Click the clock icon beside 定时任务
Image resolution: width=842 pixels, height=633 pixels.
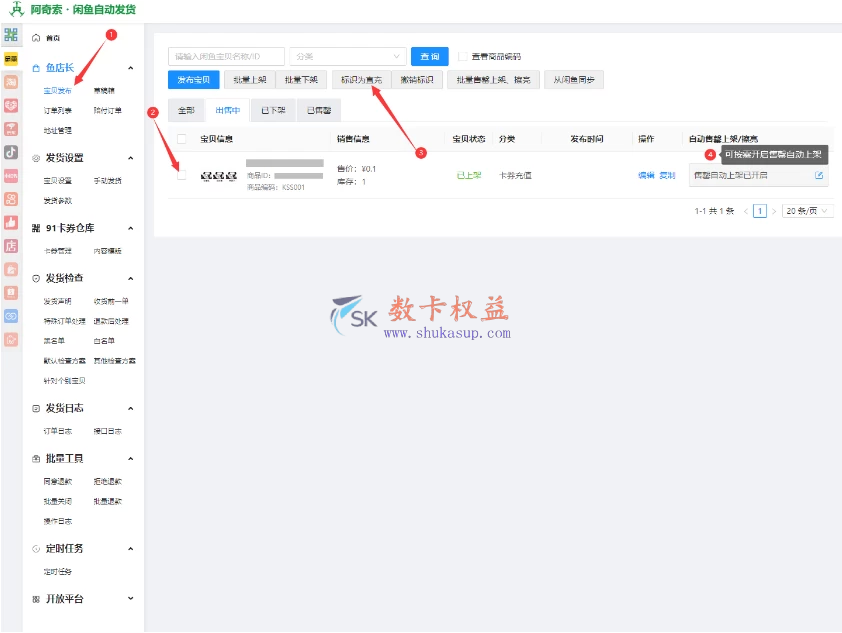coord(36,549)
